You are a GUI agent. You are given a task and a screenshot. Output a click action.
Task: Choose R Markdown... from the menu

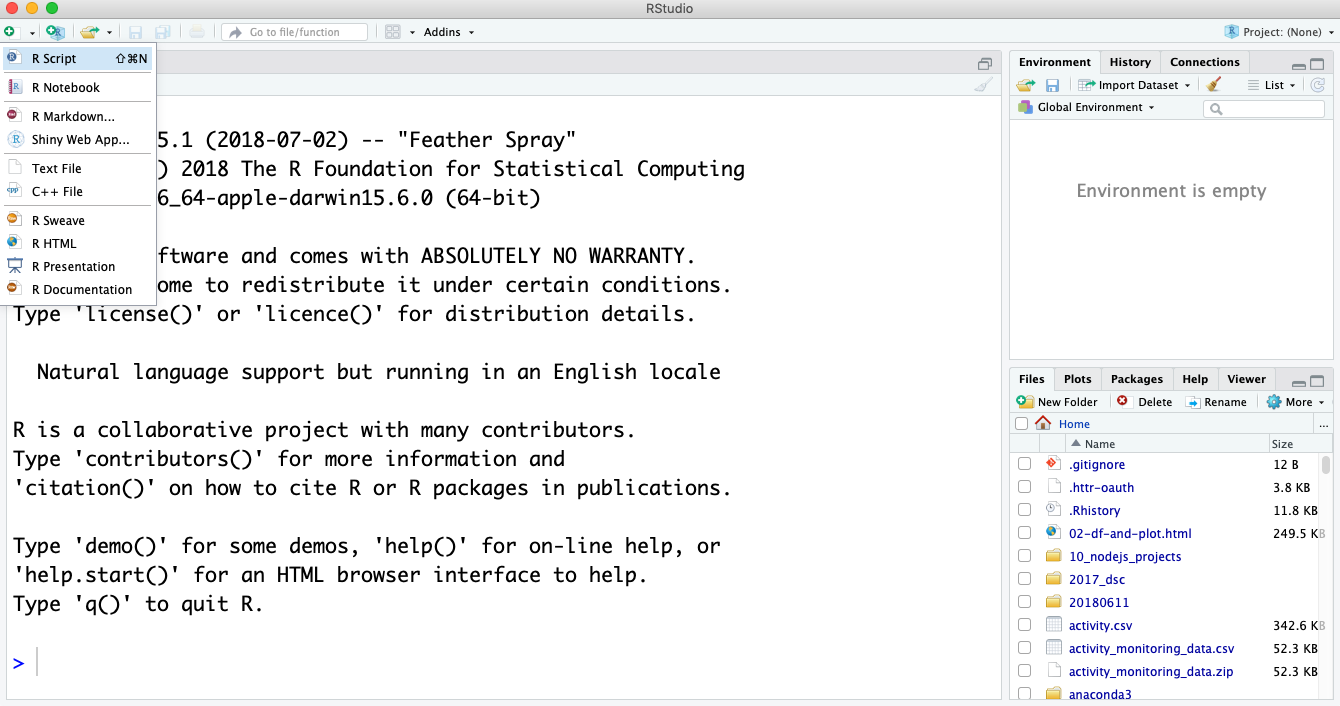pos(78,116)
